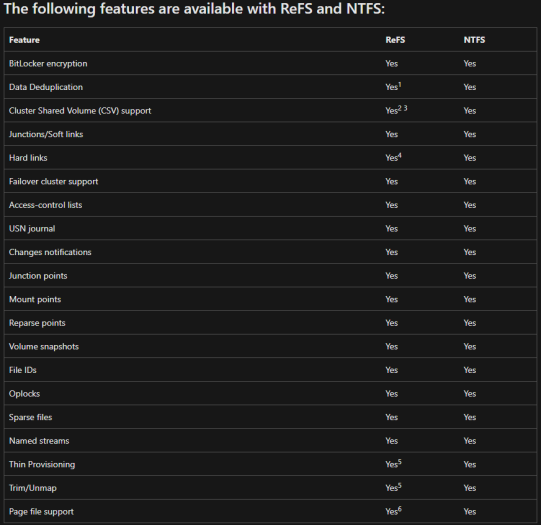
Task: Click the NTFS Yes value for Named streams
Action: pos(470,441)
